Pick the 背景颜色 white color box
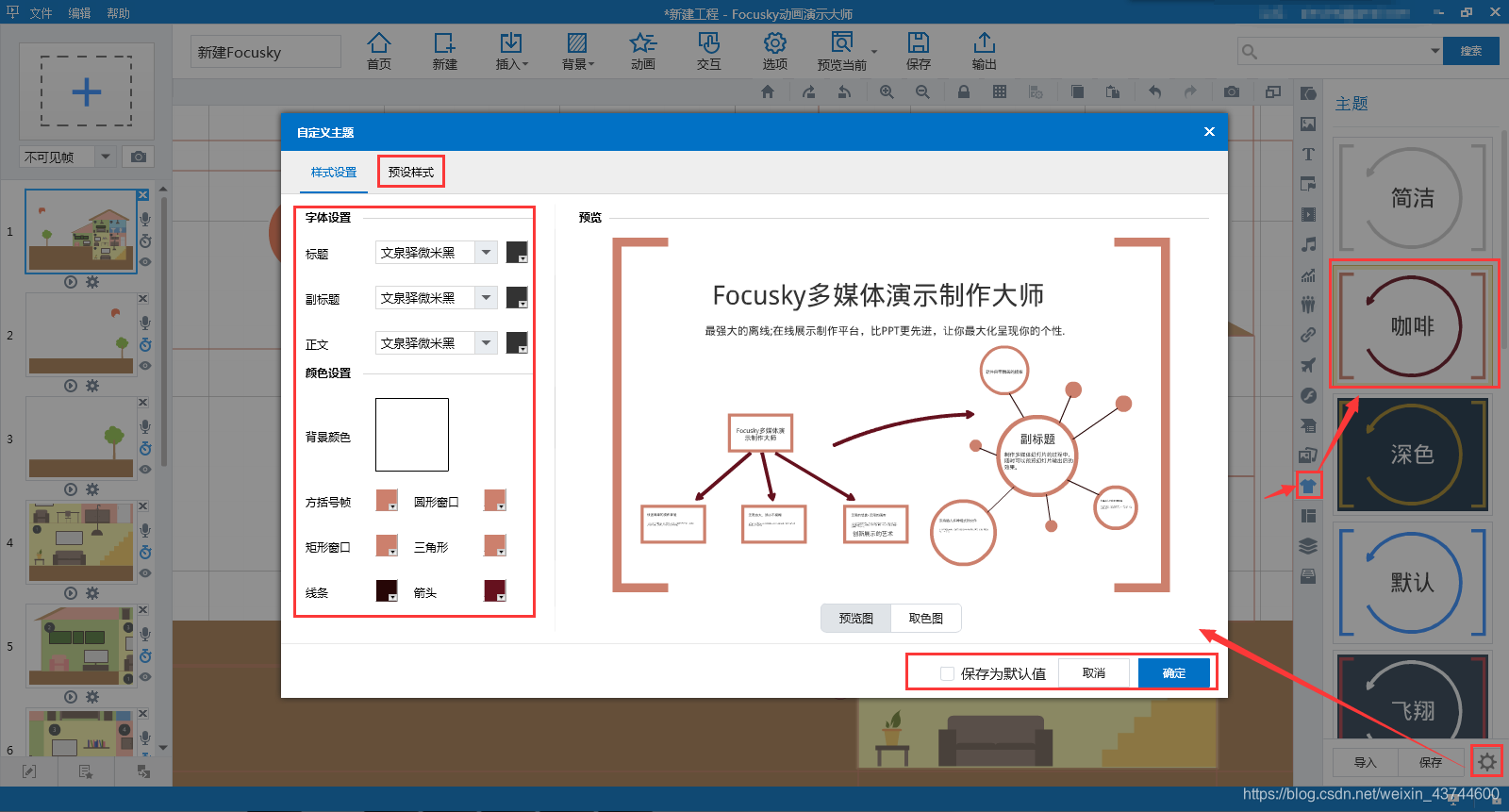The image size is (1509, 812). [x=412, y=435]
